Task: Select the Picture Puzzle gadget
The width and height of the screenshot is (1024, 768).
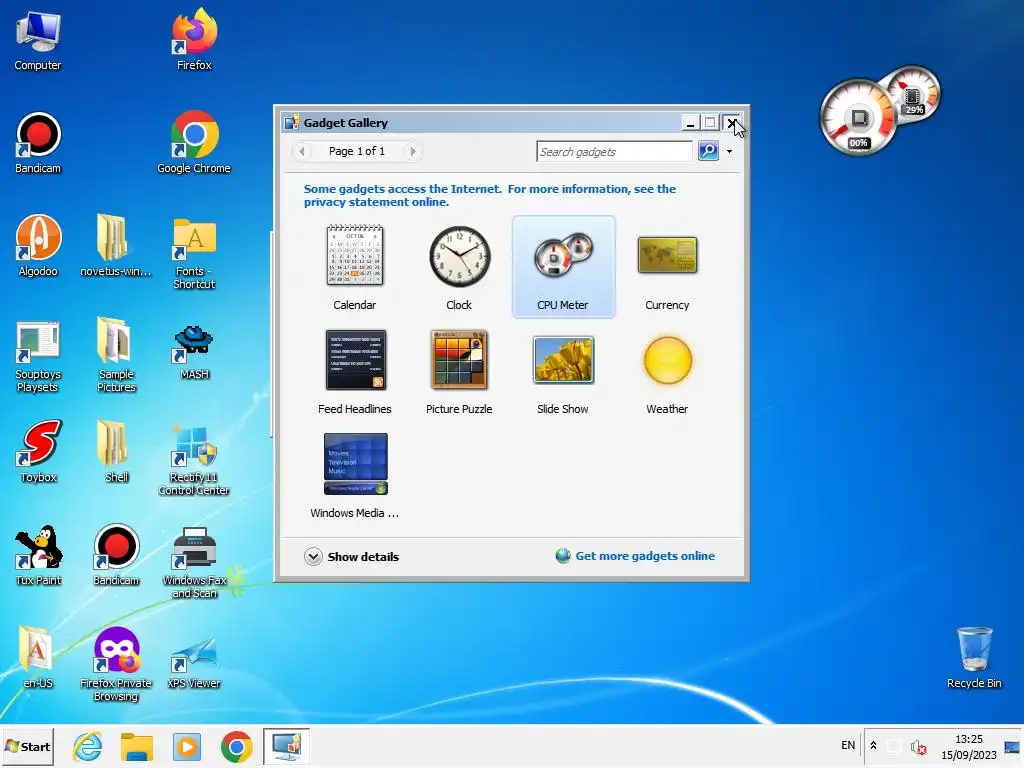Action: click(459, 372)
